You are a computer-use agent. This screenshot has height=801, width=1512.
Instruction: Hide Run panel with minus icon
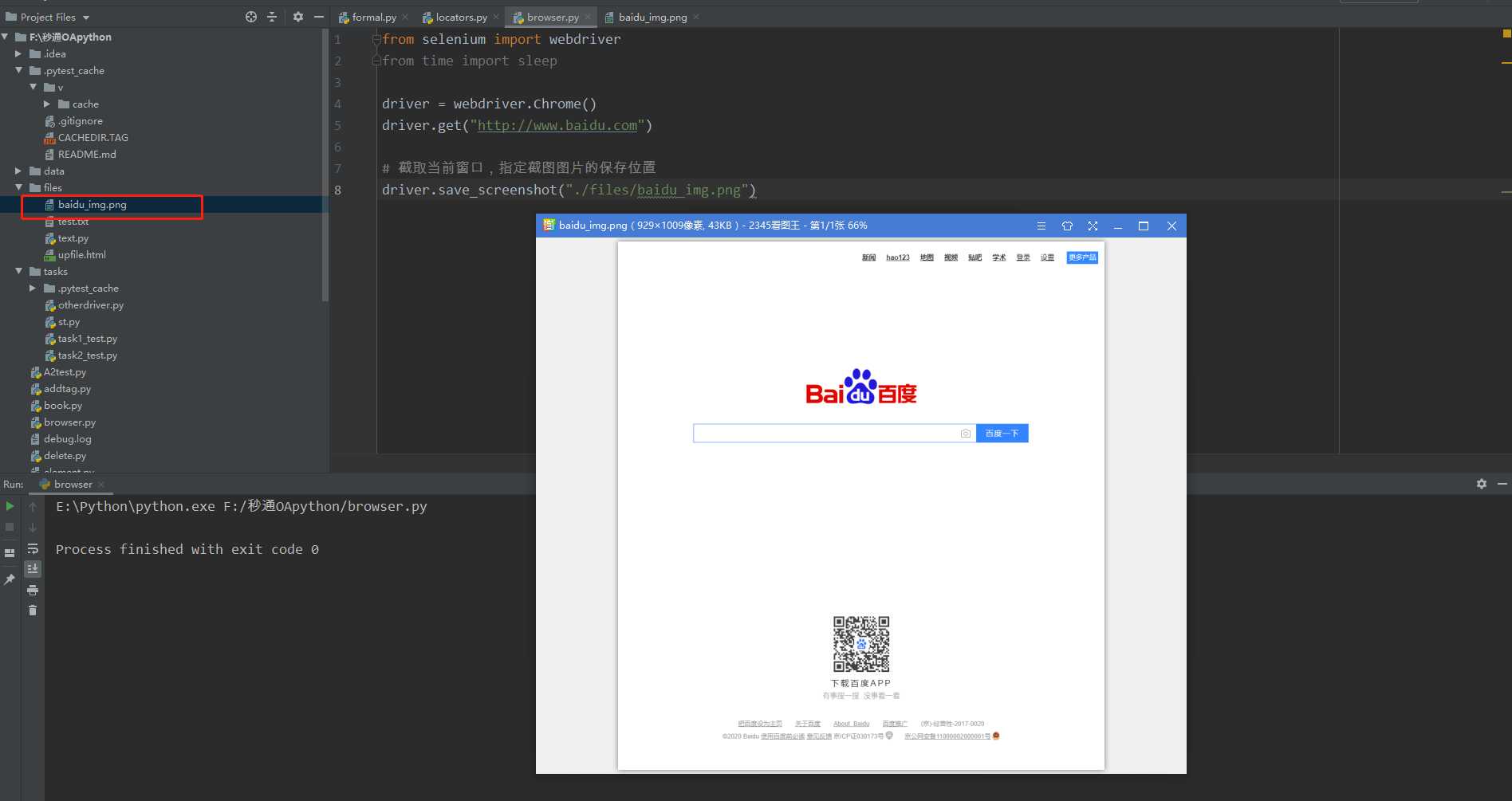1502,484
